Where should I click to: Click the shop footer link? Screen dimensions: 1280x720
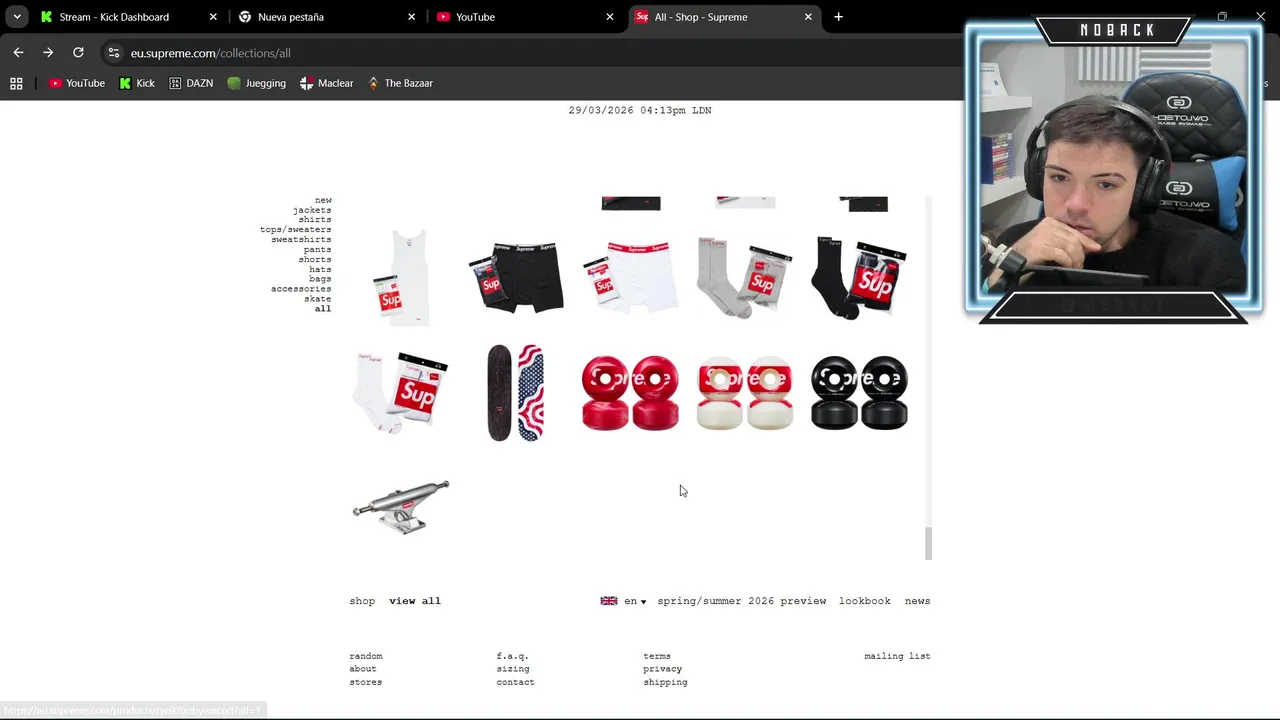362,601
